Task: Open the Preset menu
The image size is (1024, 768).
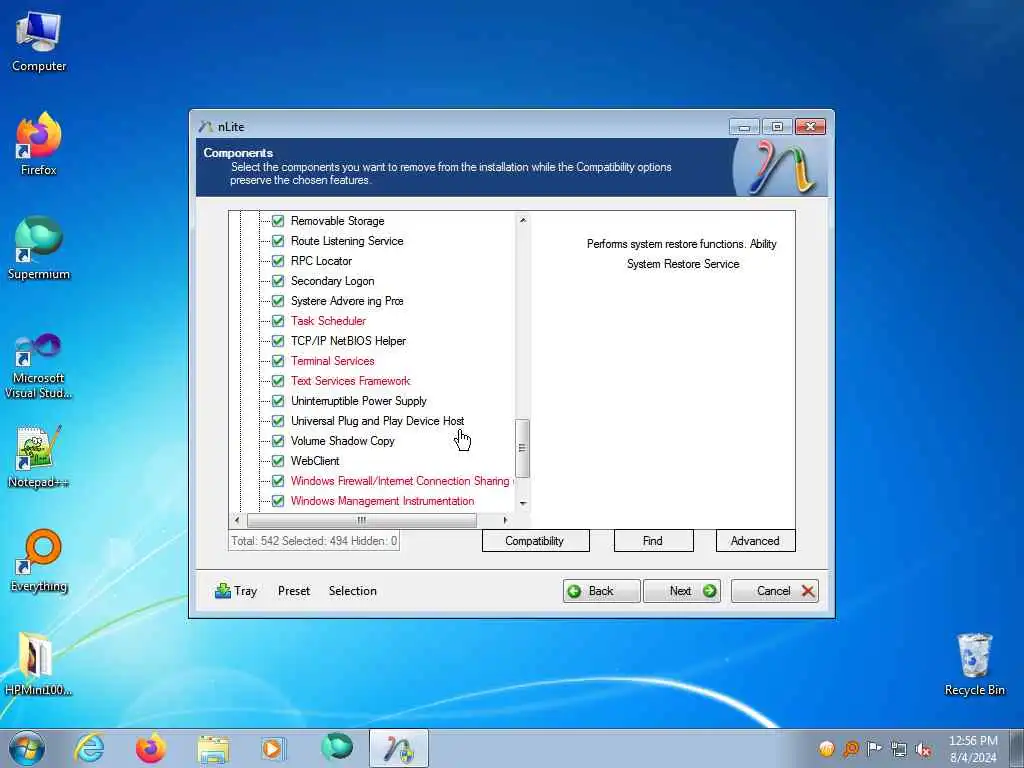Action: (294, 591)
